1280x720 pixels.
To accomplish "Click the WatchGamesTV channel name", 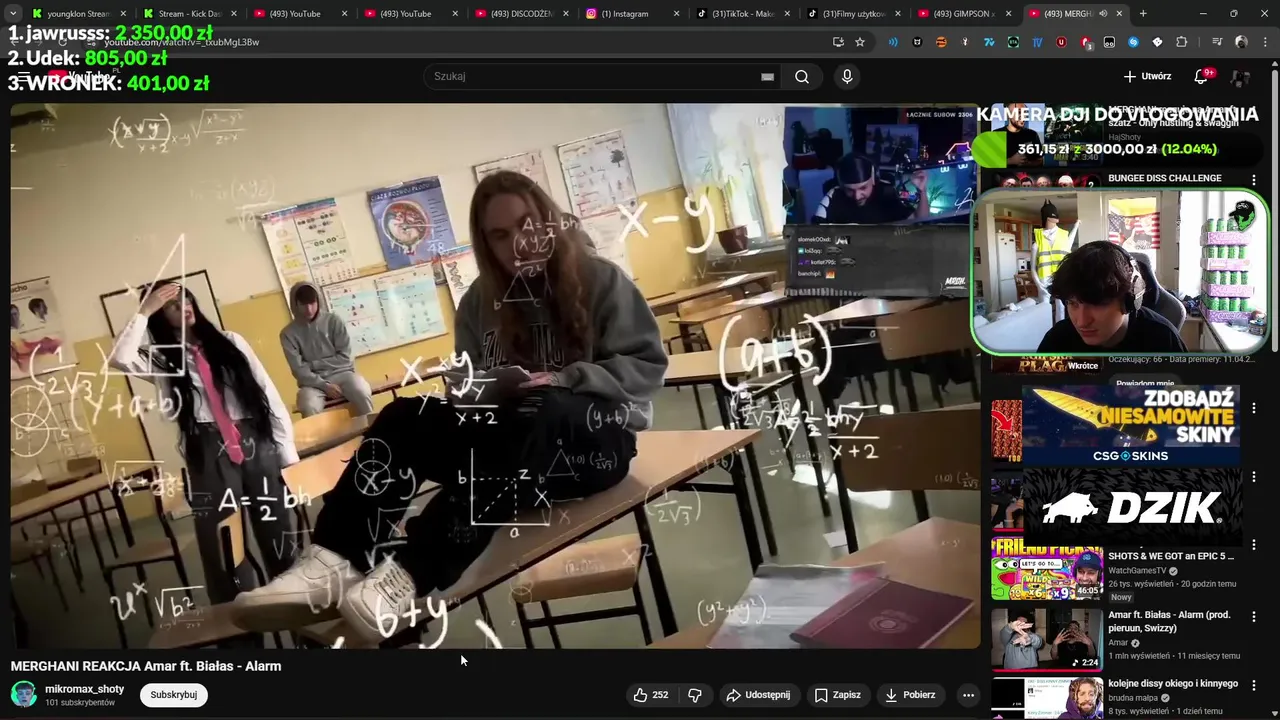I will [1137, 571].
